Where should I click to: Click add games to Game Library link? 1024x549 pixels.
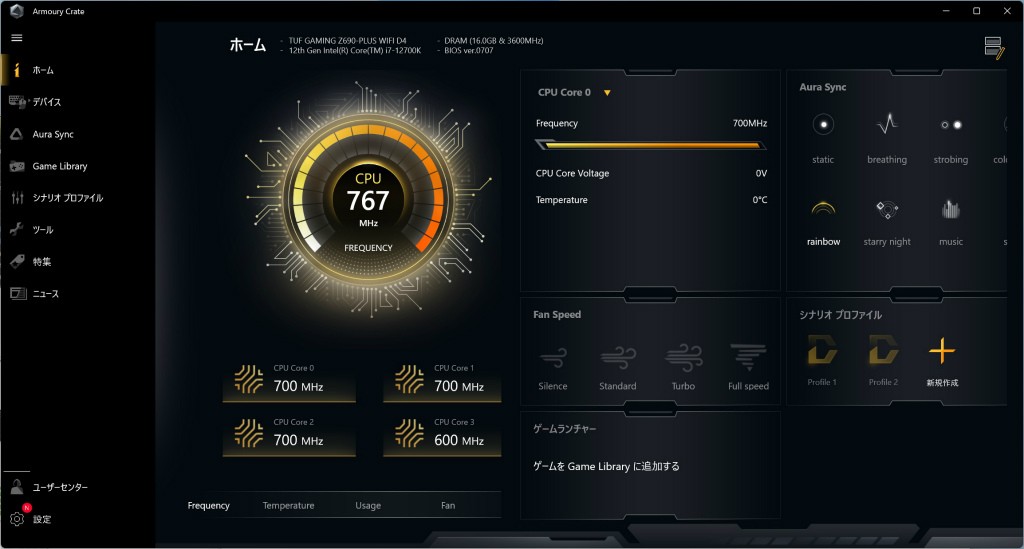click(606, 466)
